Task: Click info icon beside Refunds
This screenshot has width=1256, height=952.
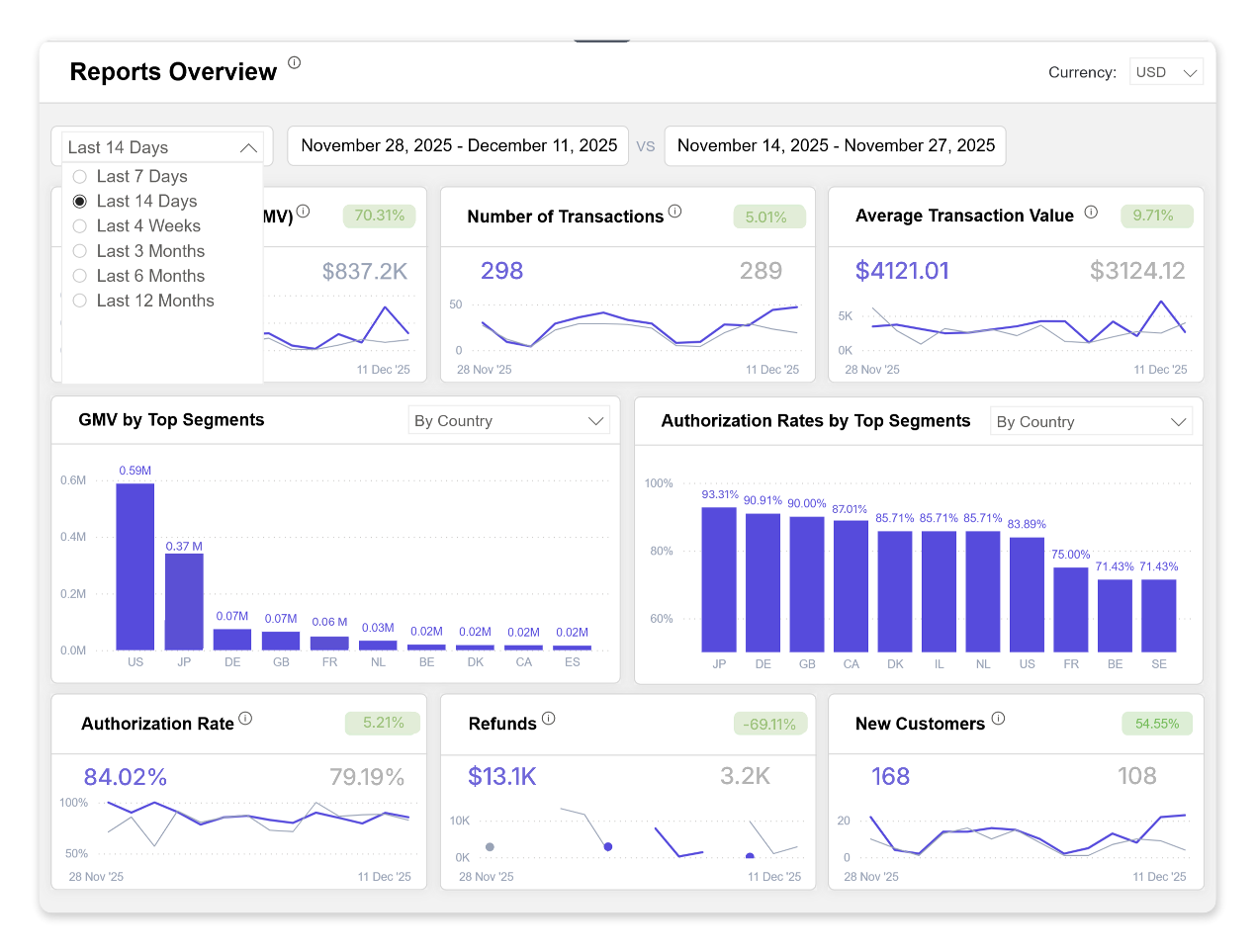Action: (548, 719)
